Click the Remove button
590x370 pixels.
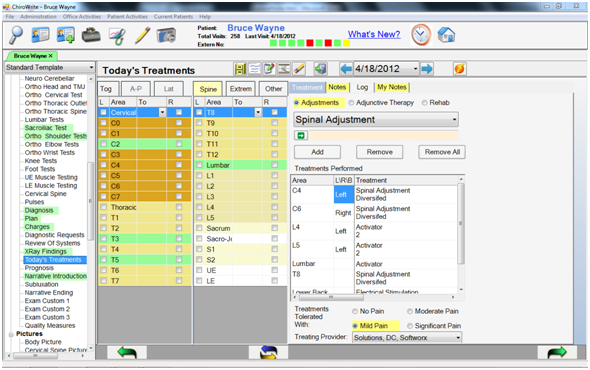point(380,152)
